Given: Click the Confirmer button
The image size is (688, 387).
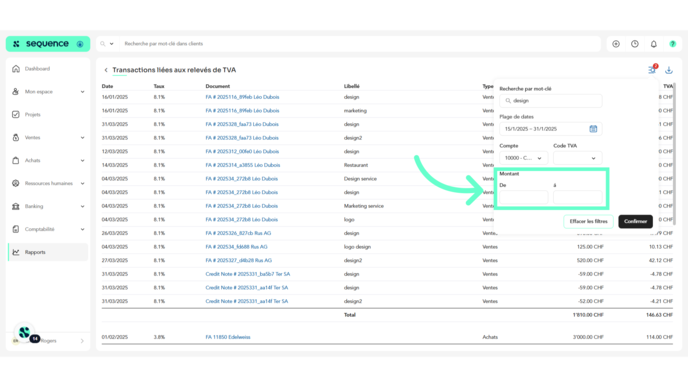Looking at the screenshot, I should tap(635, 222).
